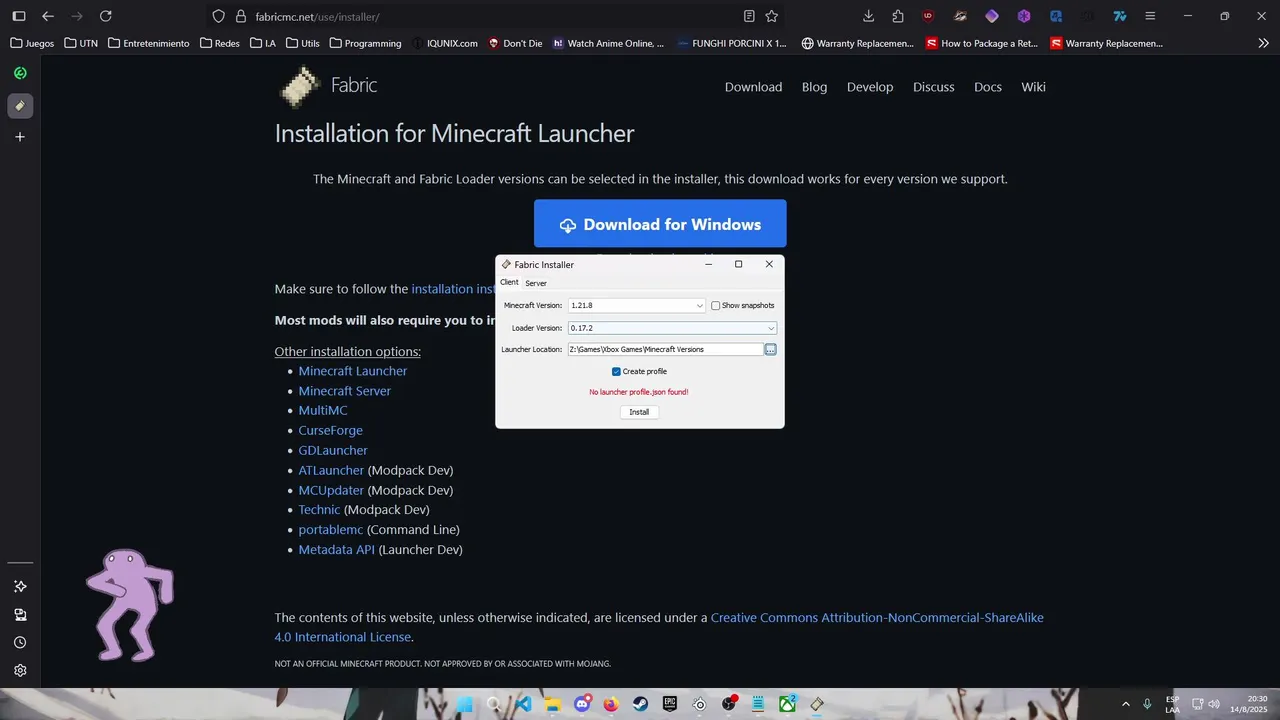The width and height of the screenshot is (1280, 720).
Task: Open Creative Commons license link
Action: [659, 627]
